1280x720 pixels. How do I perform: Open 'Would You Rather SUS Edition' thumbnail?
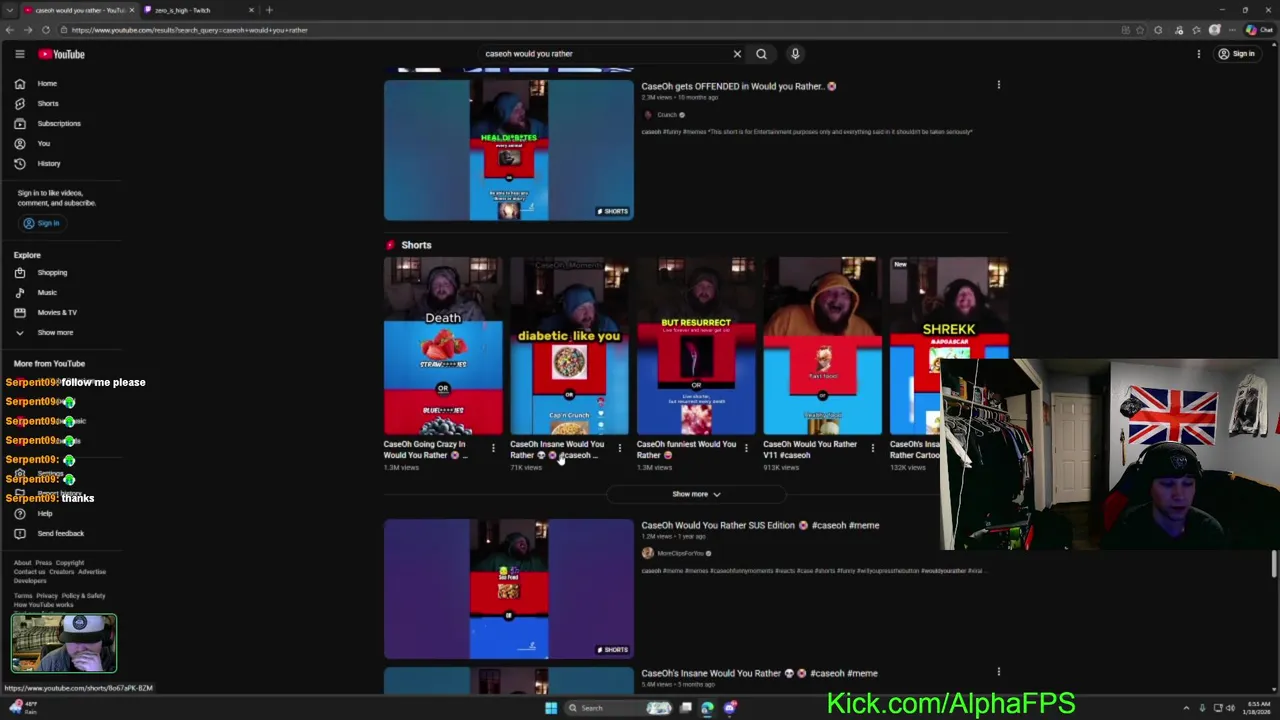pyautogui.click(x=508, y=589)
